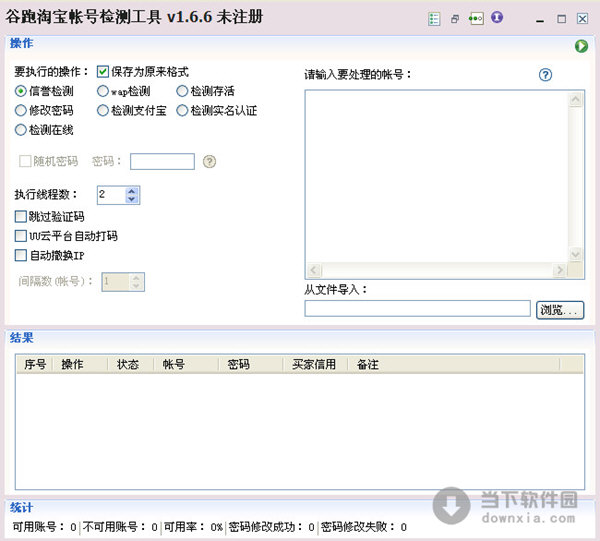Click 可用率 status text
The height and width of the screenshot is (541, 600).
[193, 527]
